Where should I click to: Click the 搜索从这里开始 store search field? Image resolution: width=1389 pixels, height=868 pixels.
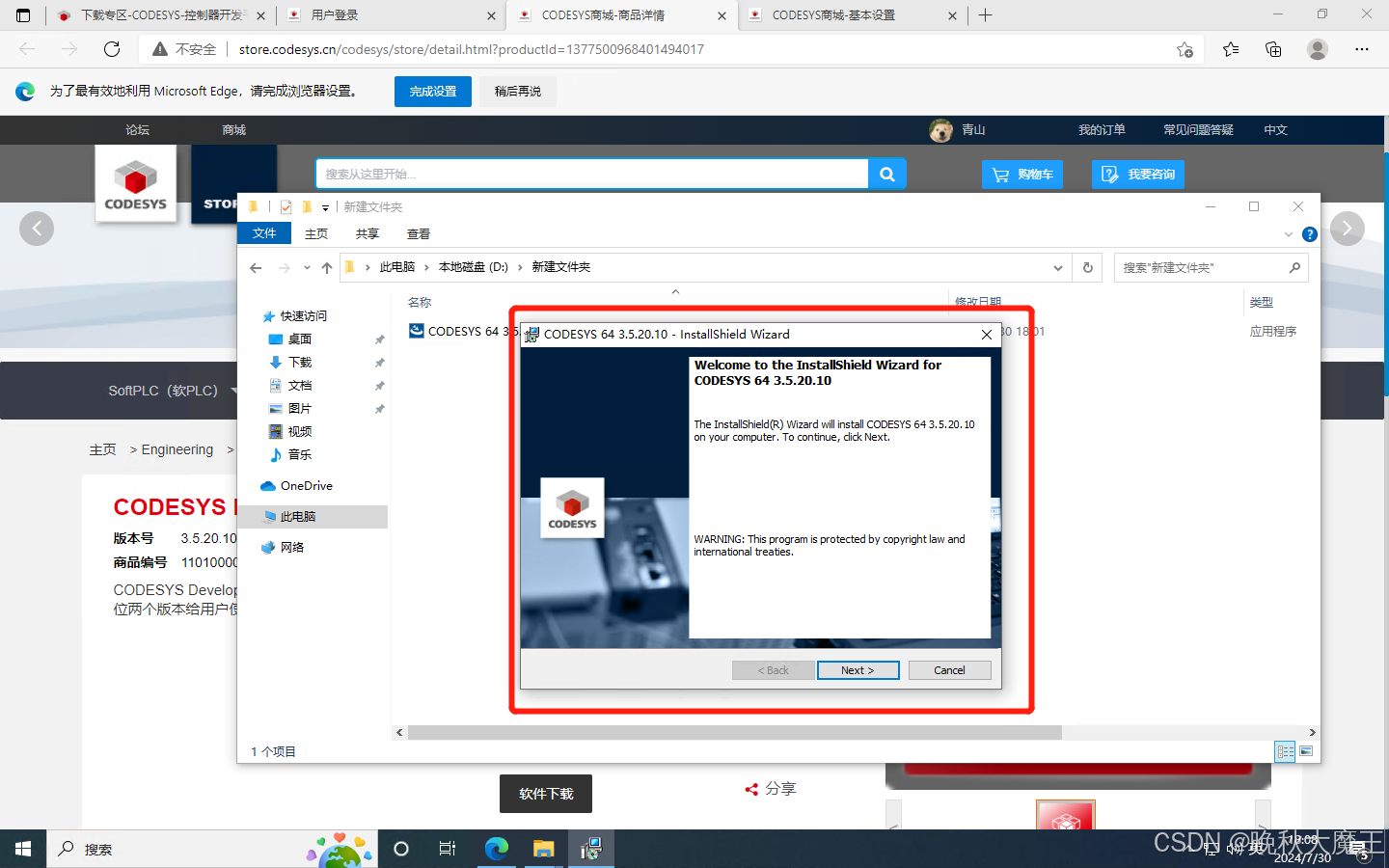point(592,174)
